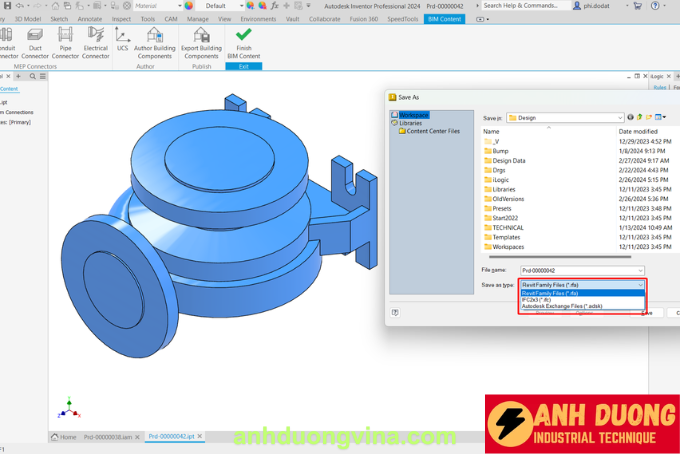Click the Home tab at bottom
This screenshot has height=454, width=680.
[63, 437]
